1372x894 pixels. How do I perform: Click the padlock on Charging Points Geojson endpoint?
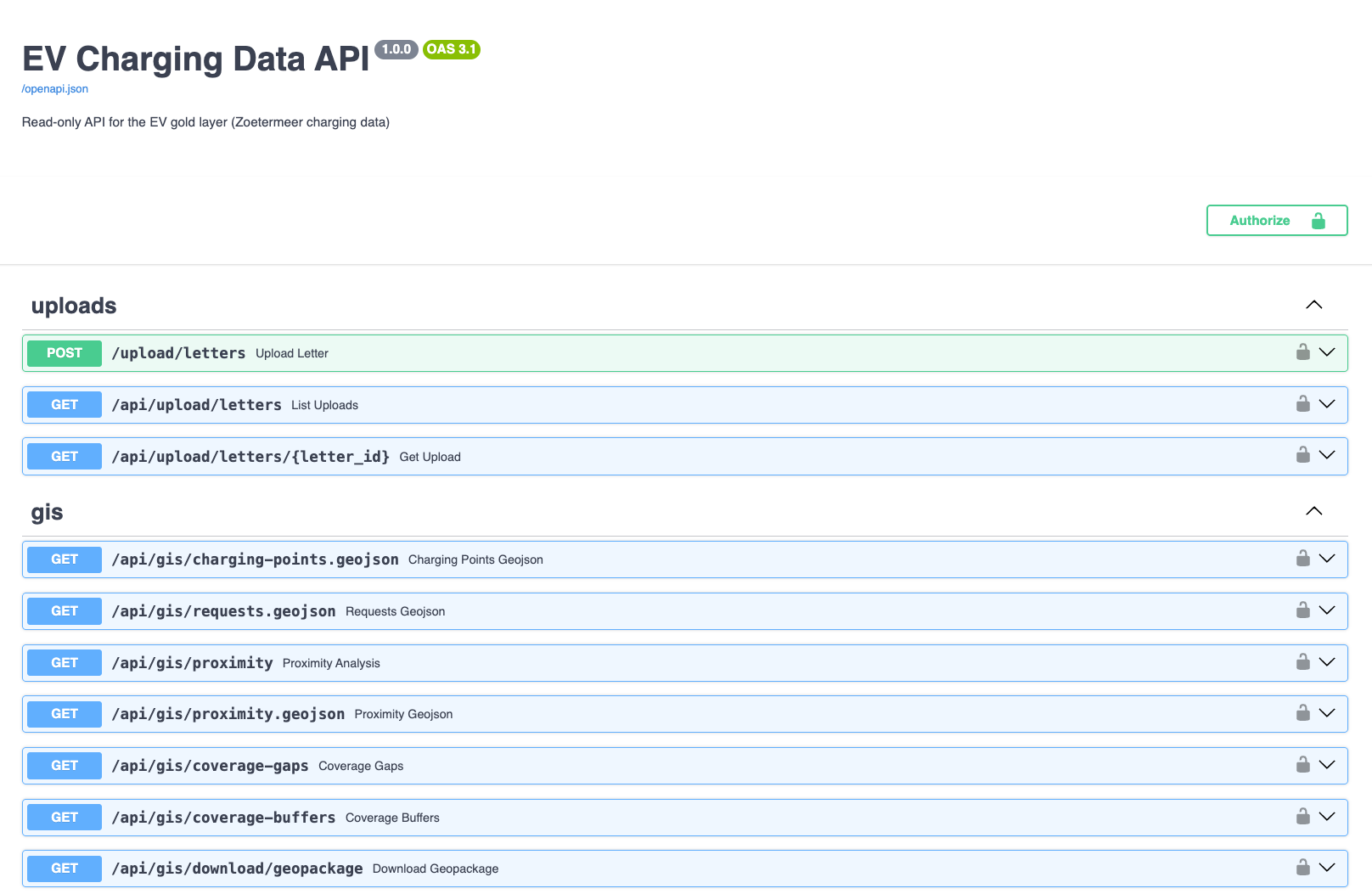tap(1302, 558)
